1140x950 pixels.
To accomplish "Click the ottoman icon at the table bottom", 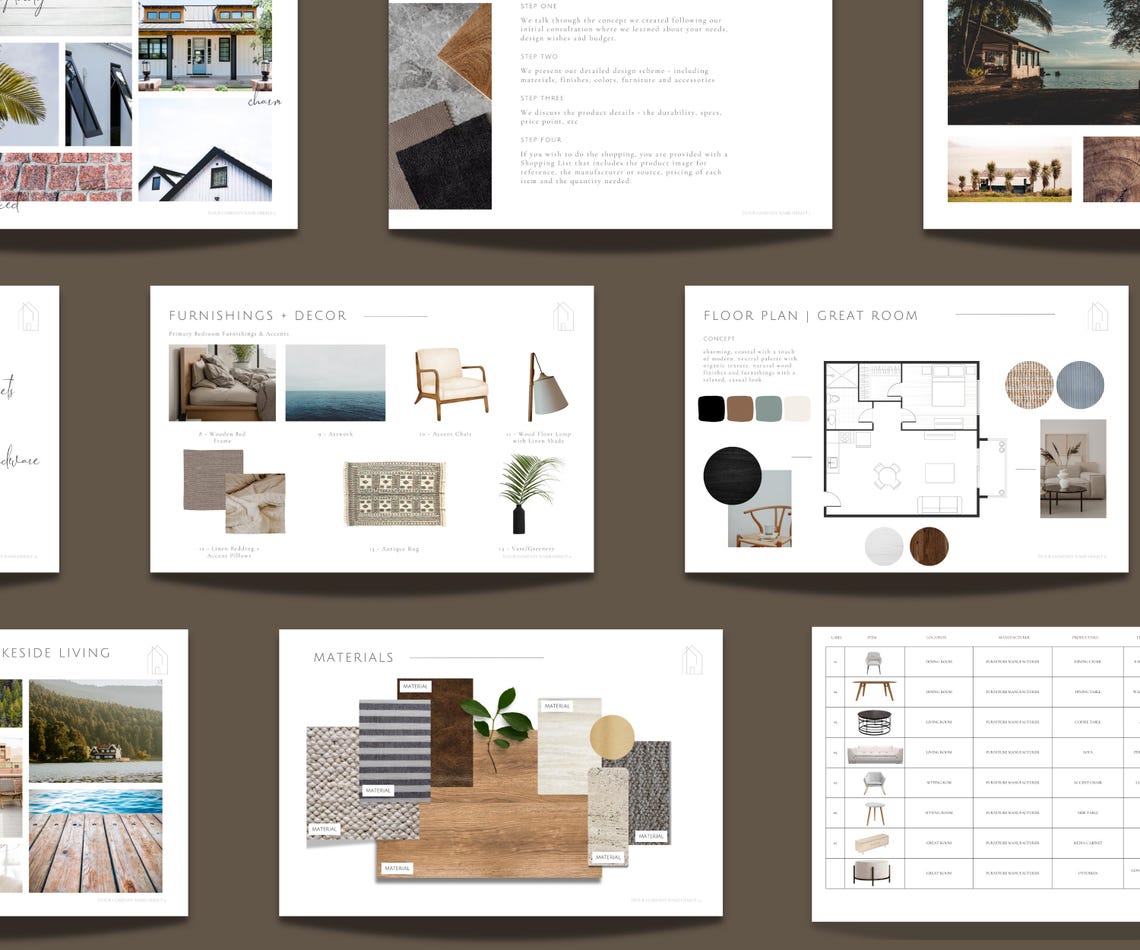I will 873,873.
